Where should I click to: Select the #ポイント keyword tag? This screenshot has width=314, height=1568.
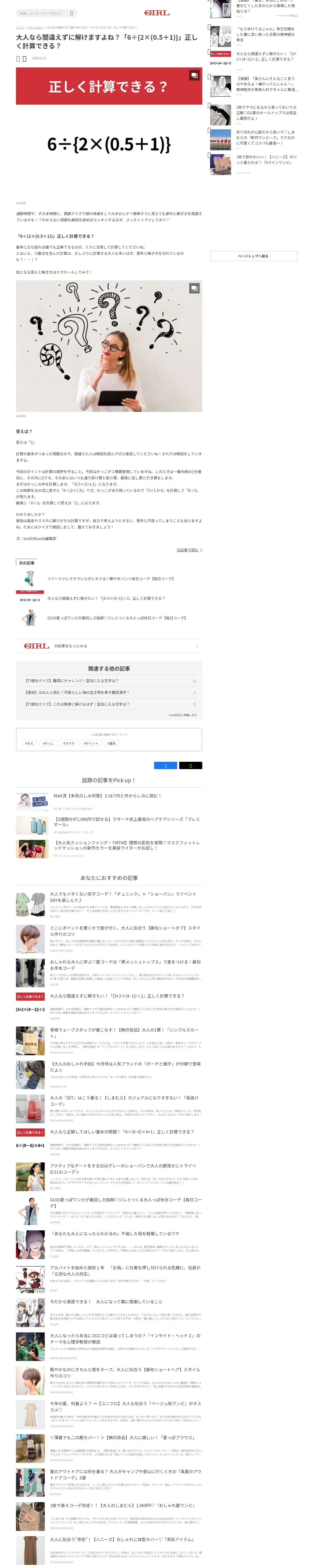(91, 743)
